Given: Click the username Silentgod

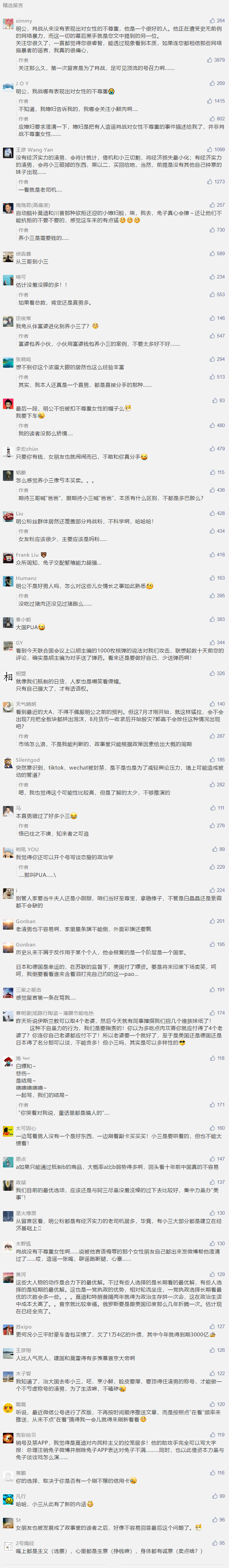Looking at the screenshot, I should [x=28, y=760].
